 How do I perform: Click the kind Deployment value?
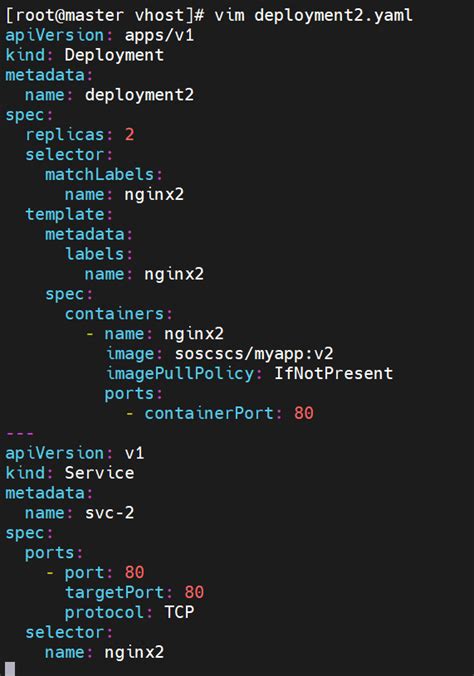pos(114,55)
